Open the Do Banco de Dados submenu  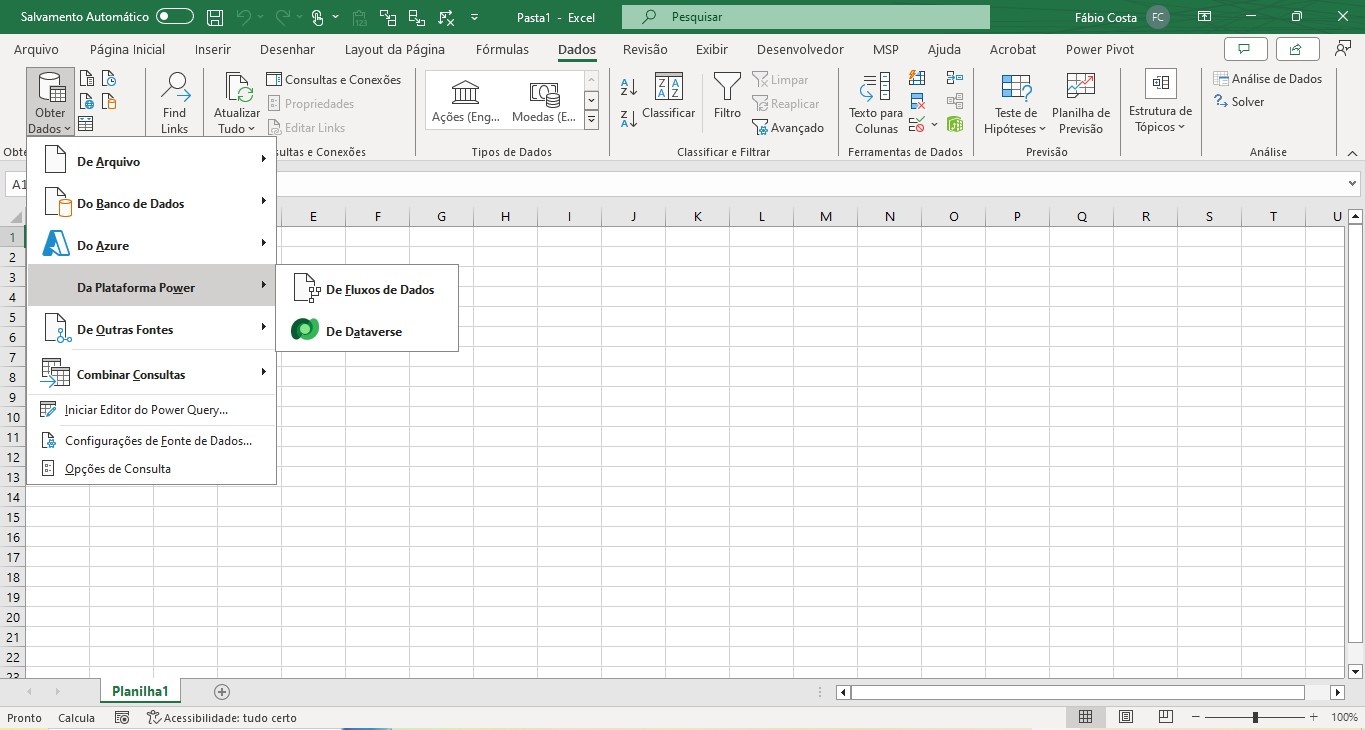tap(151, 203)
